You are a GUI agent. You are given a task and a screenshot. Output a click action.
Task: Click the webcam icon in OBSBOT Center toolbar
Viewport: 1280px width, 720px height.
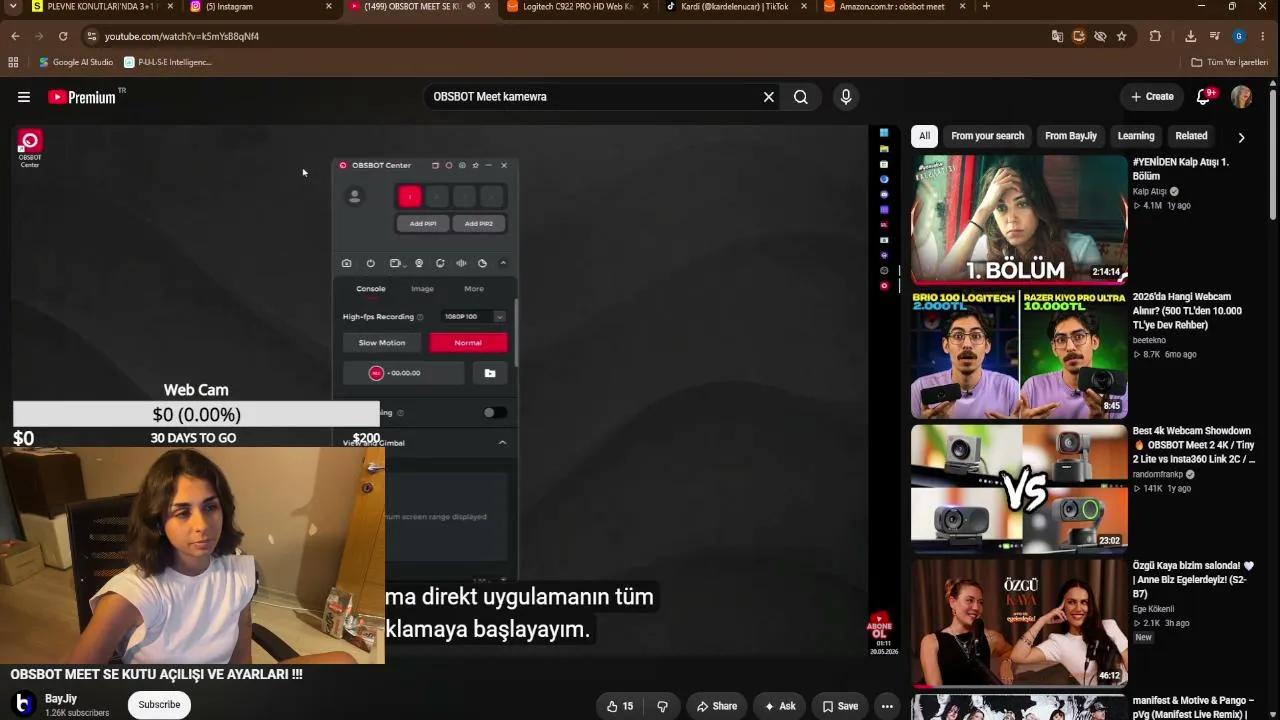[419, 263]
